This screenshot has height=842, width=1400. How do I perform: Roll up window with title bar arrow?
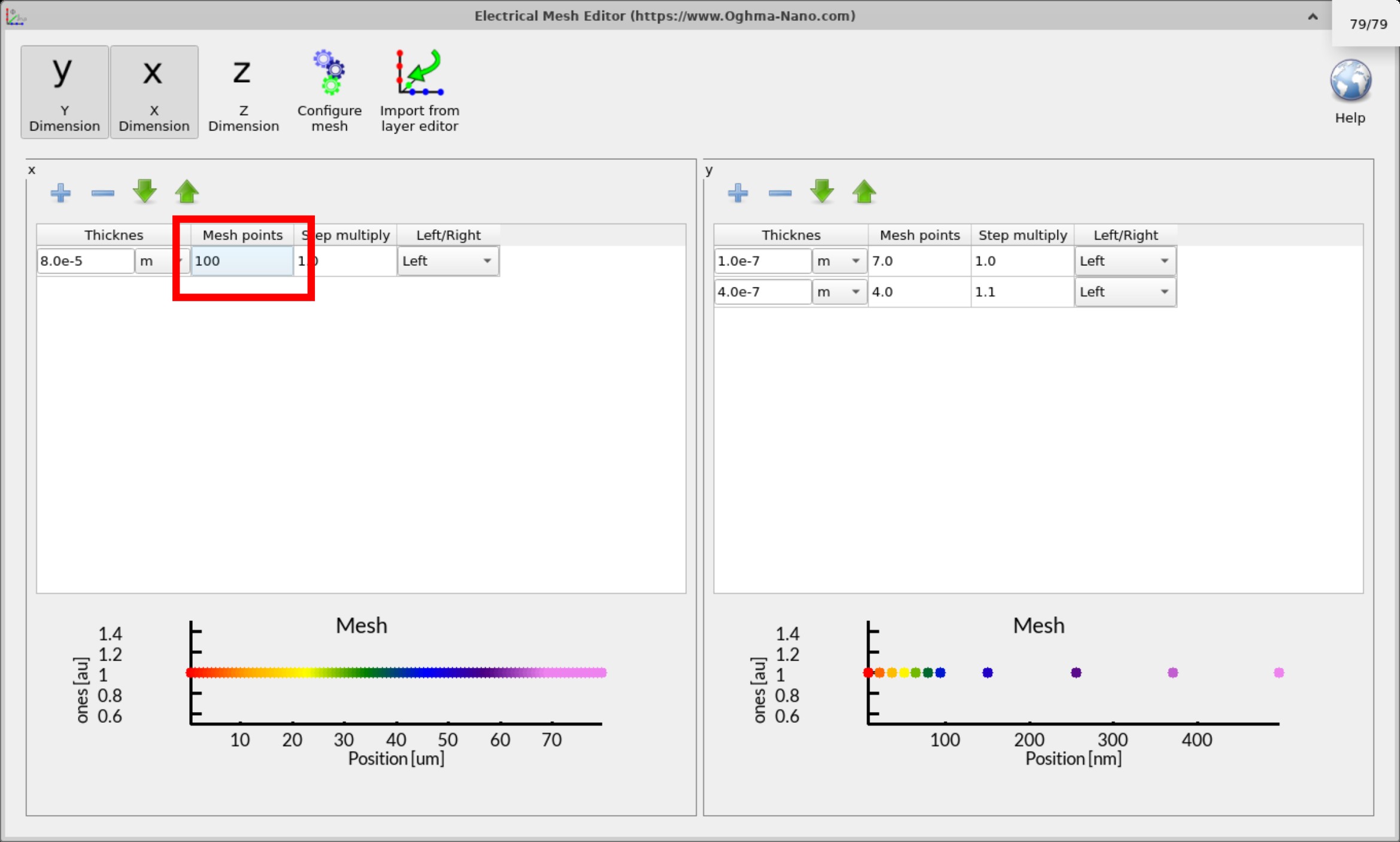pyautogui.click(x=1313, y=16)
